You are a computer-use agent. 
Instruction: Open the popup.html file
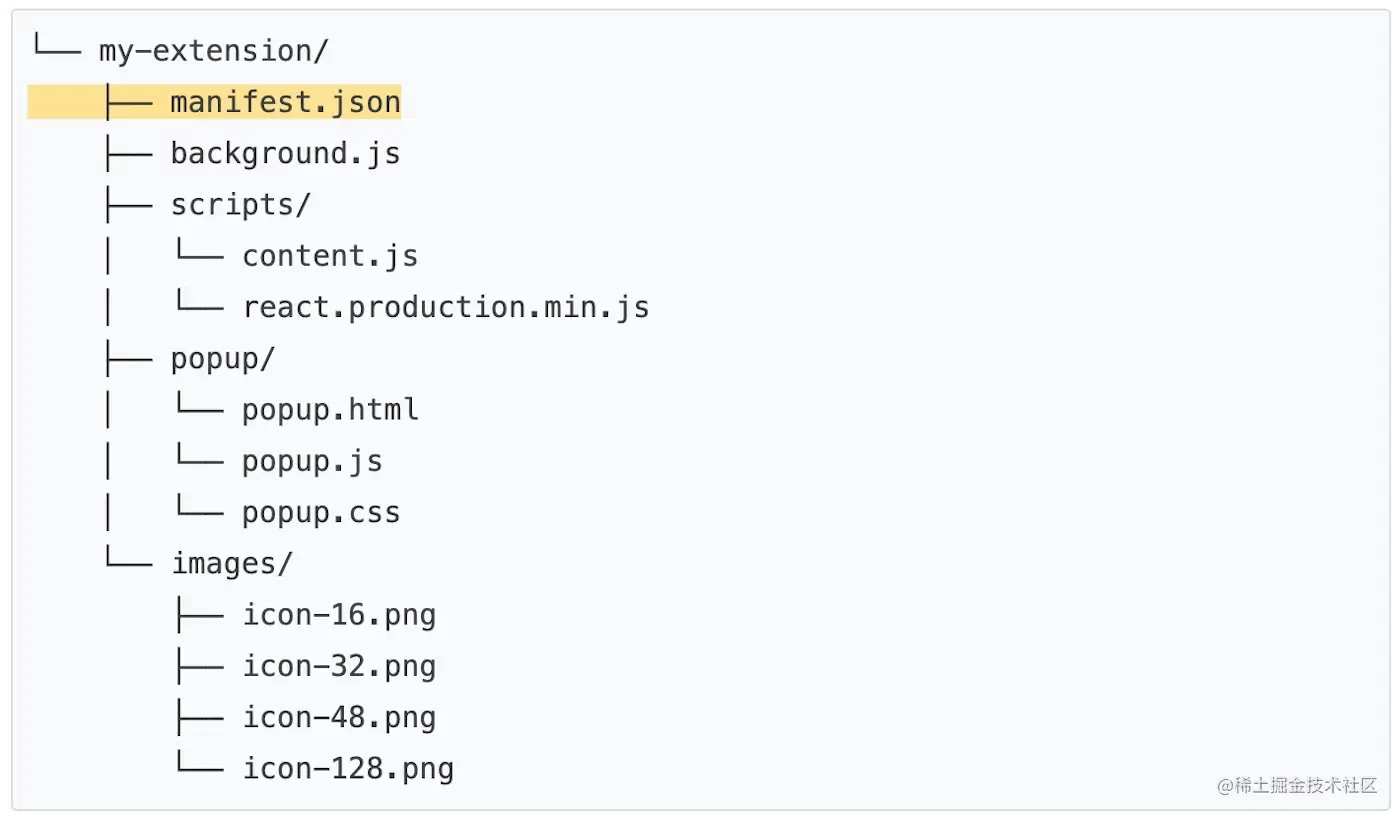coord(330,410)
